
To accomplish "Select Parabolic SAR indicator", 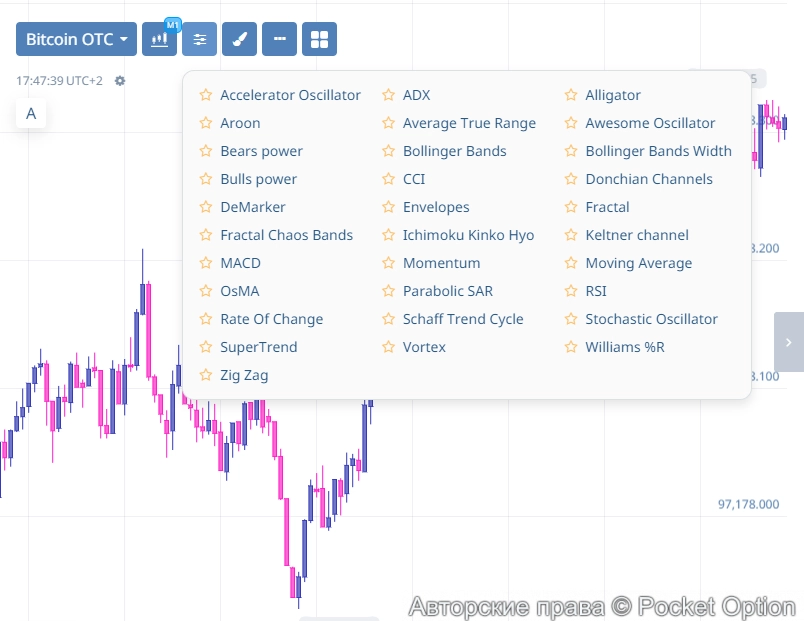I will pos(447,291).
